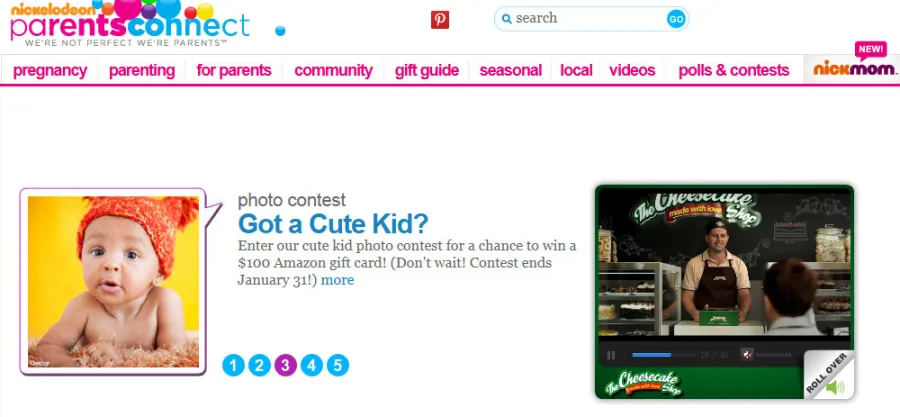Mute the video ad audio icon

point(747,354)
